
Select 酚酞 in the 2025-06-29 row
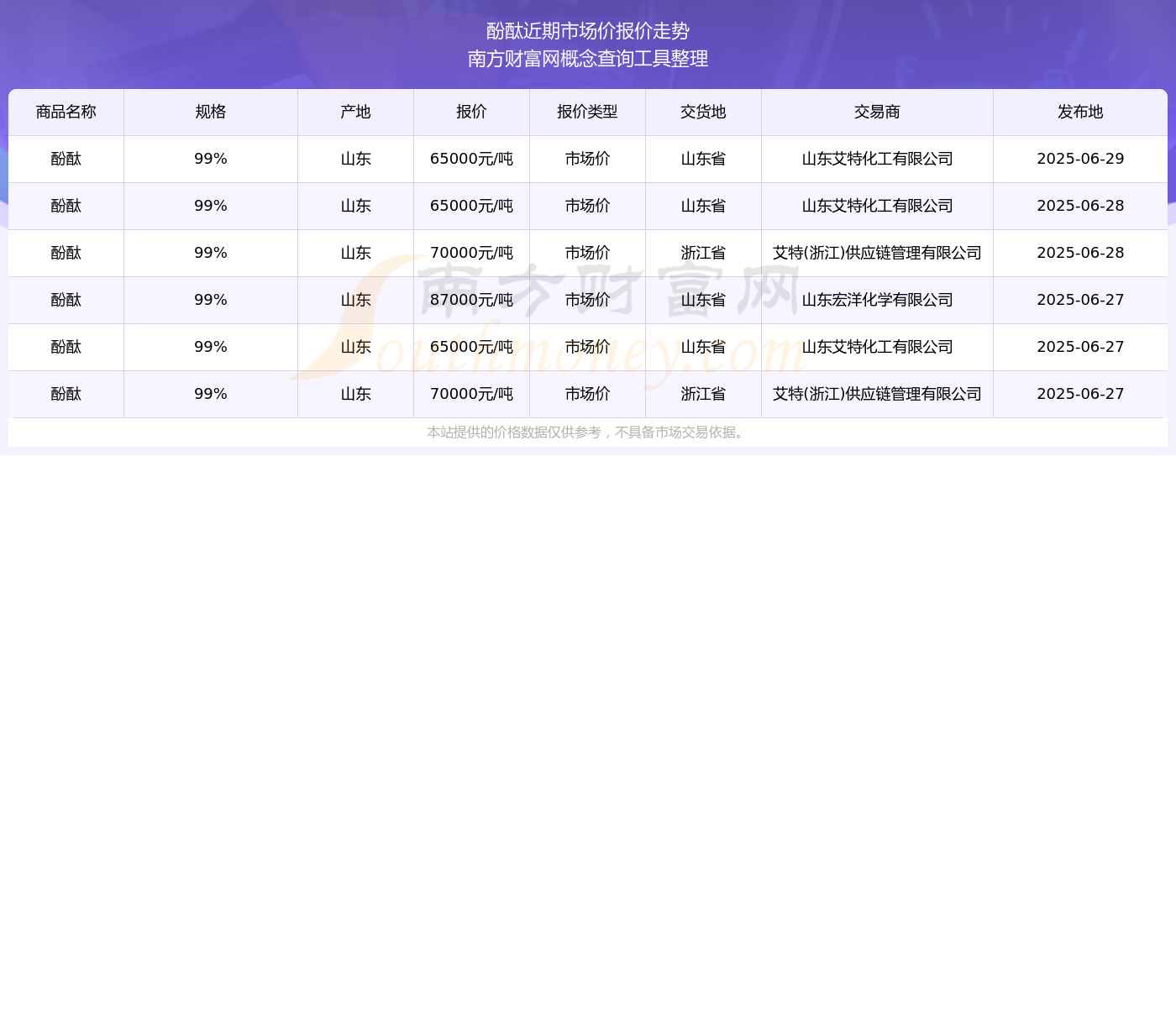pyautogui.click(x=66, y=160)
